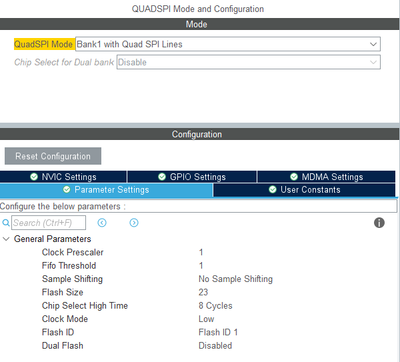Image resolution: width=400 pixels, height=362 pixels.
Task: Select the Sample Shifting parameter label
Action: [x=72, y=279]
